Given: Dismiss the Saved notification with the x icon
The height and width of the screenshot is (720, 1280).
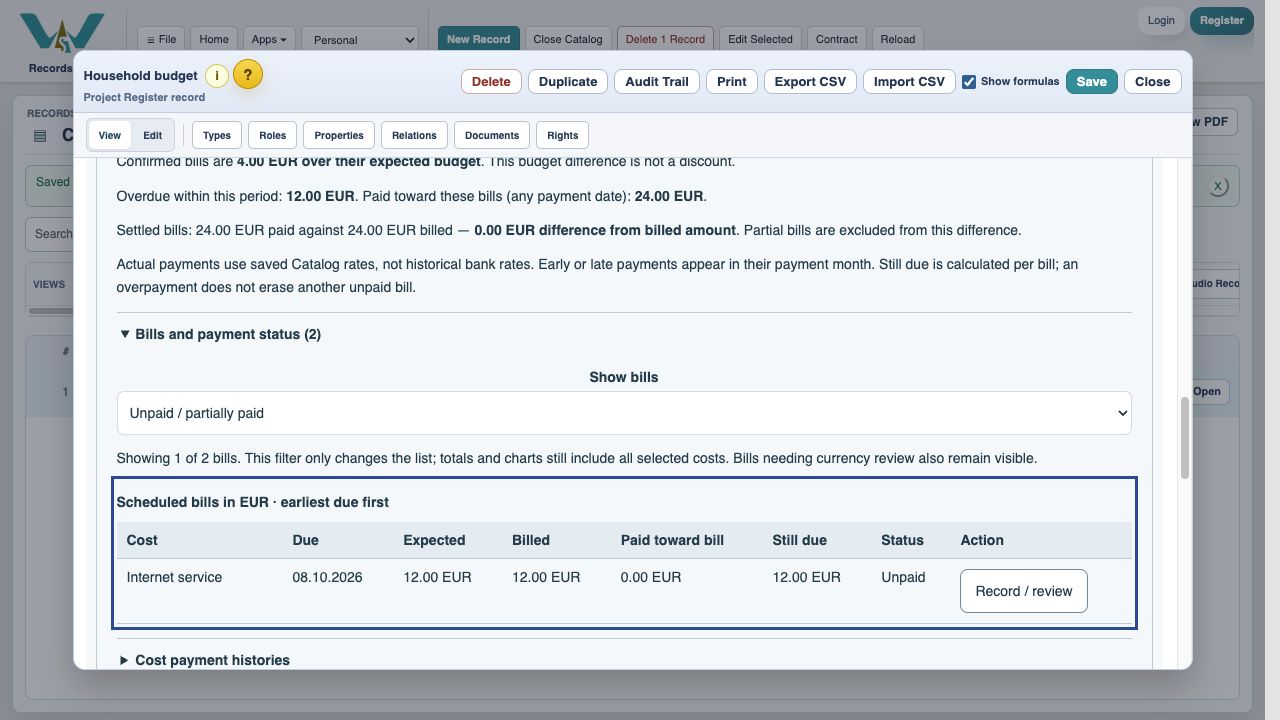Looking at the screenshot, I should point(1217,186).
